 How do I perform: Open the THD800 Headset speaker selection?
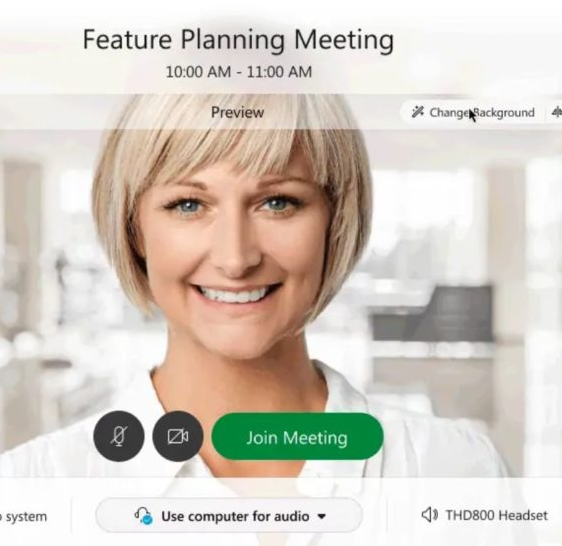tap(484, 515)
